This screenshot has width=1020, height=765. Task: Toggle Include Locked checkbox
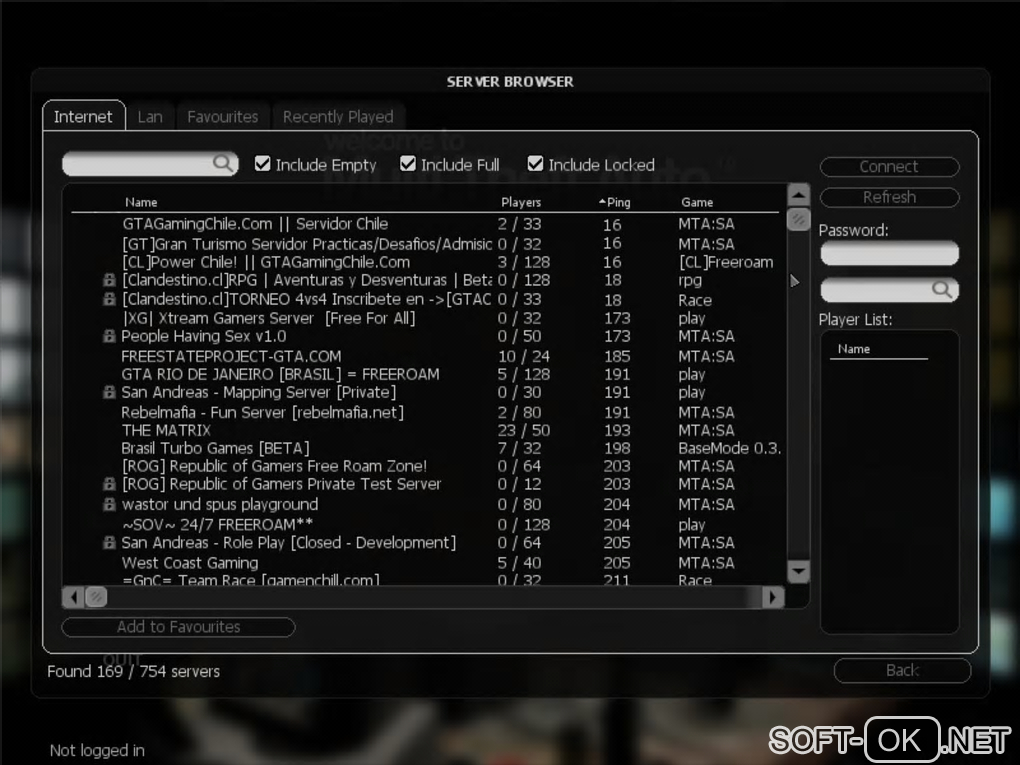pyautogui.click(x=535, y=164)
